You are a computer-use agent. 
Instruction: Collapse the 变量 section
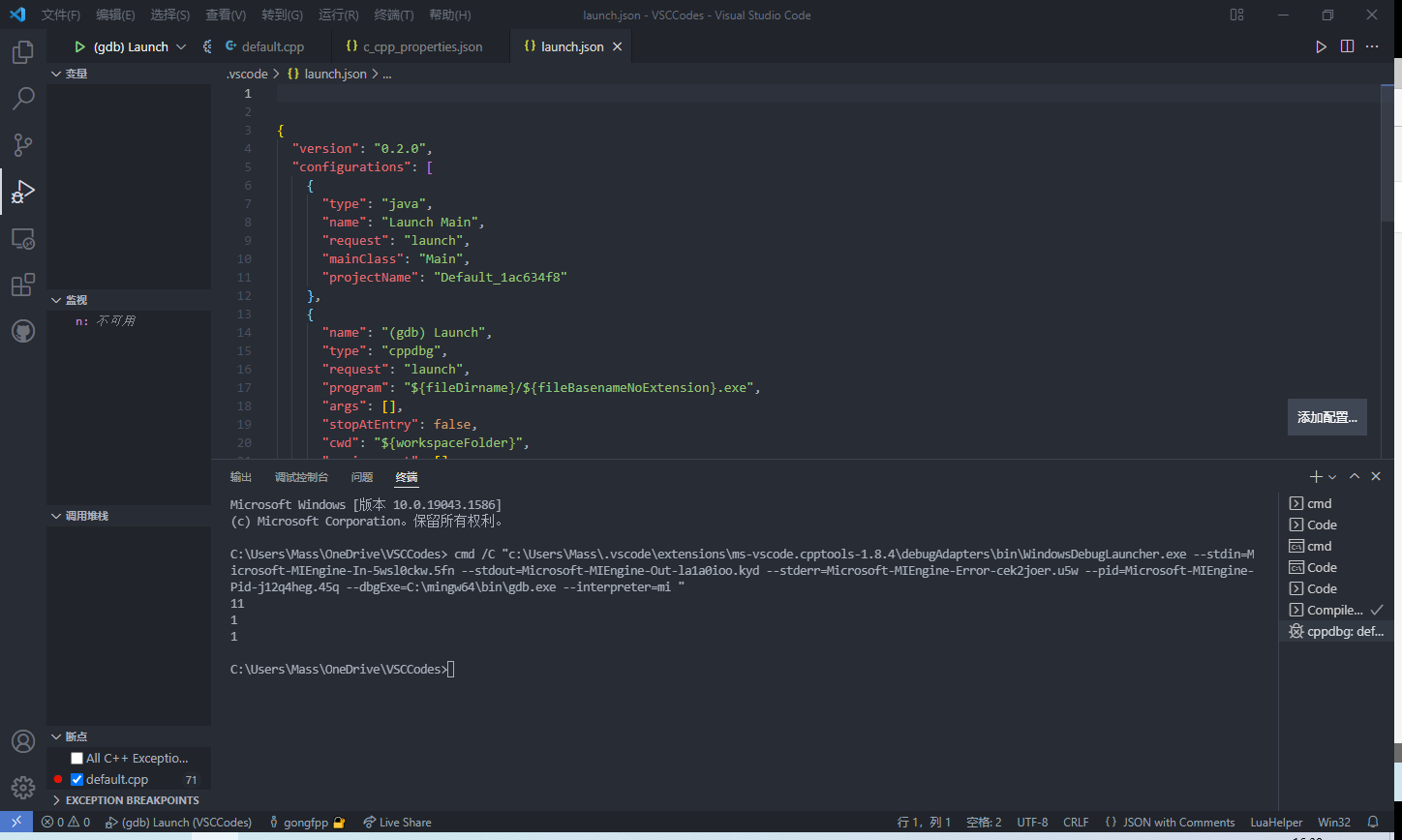pos(129,74)
